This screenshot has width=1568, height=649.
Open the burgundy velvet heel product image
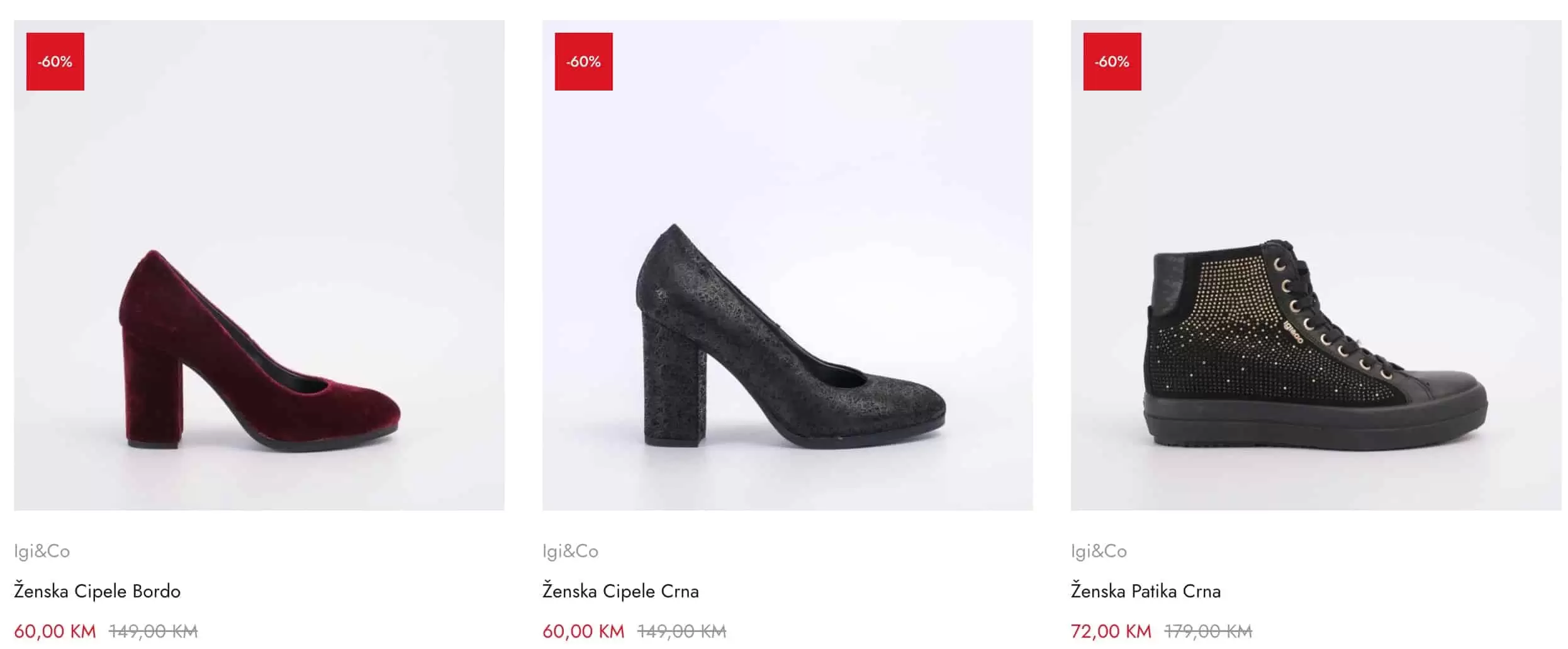tap(259, 264)
